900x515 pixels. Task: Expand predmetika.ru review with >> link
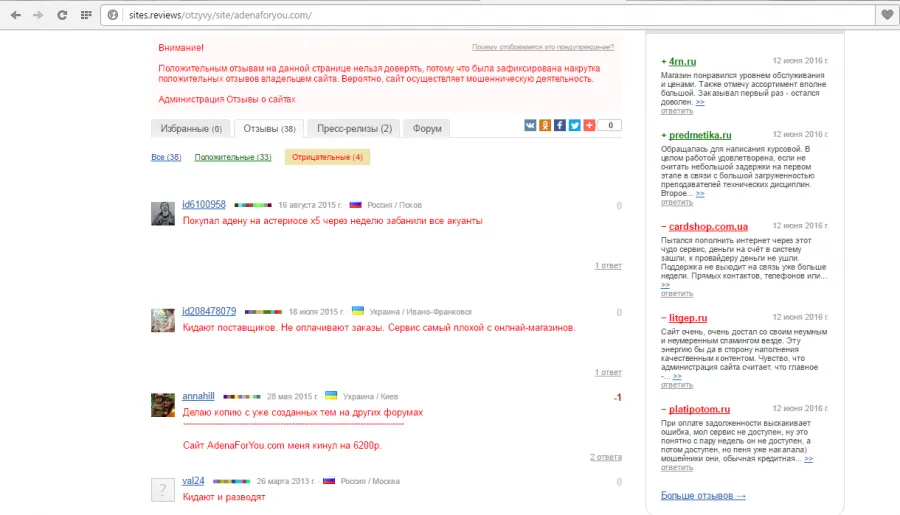pyautogui.click(x=700, y=193)
